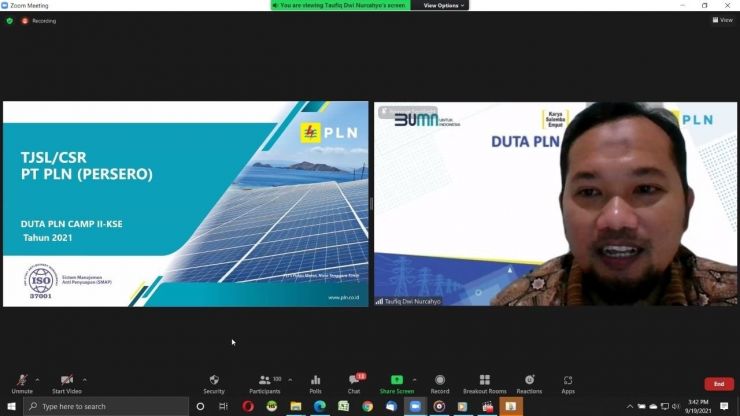Open the red clapperboard taskbar icon
Viewport: 740px width, 416px height.
[487, 406]
